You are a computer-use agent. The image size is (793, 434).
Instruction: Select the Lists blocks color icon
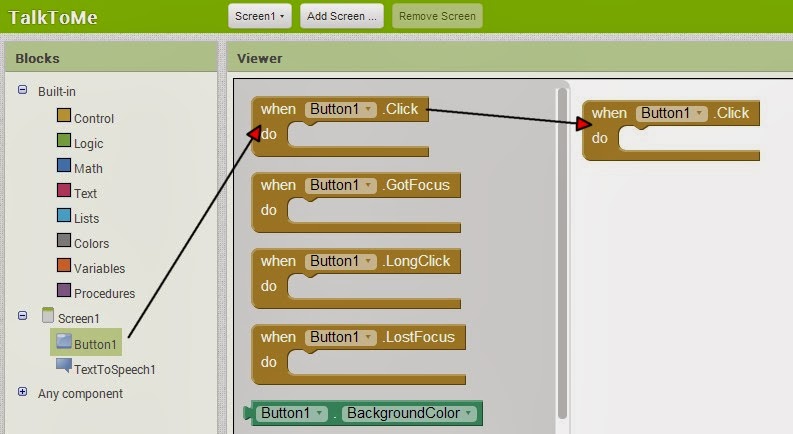click(64, 215)
